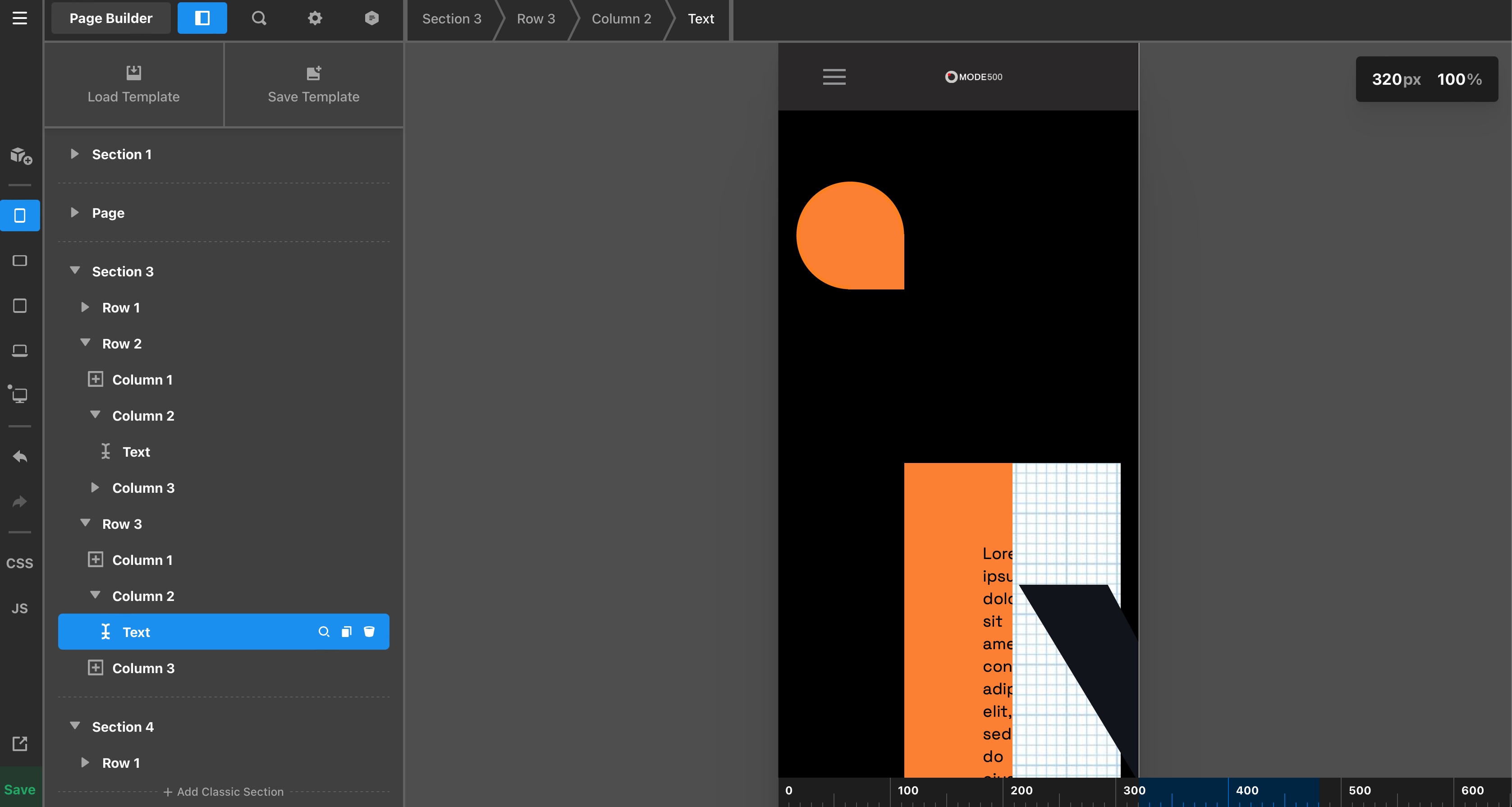Click the search magnifier in top toolbar

(x=259, y=18)
